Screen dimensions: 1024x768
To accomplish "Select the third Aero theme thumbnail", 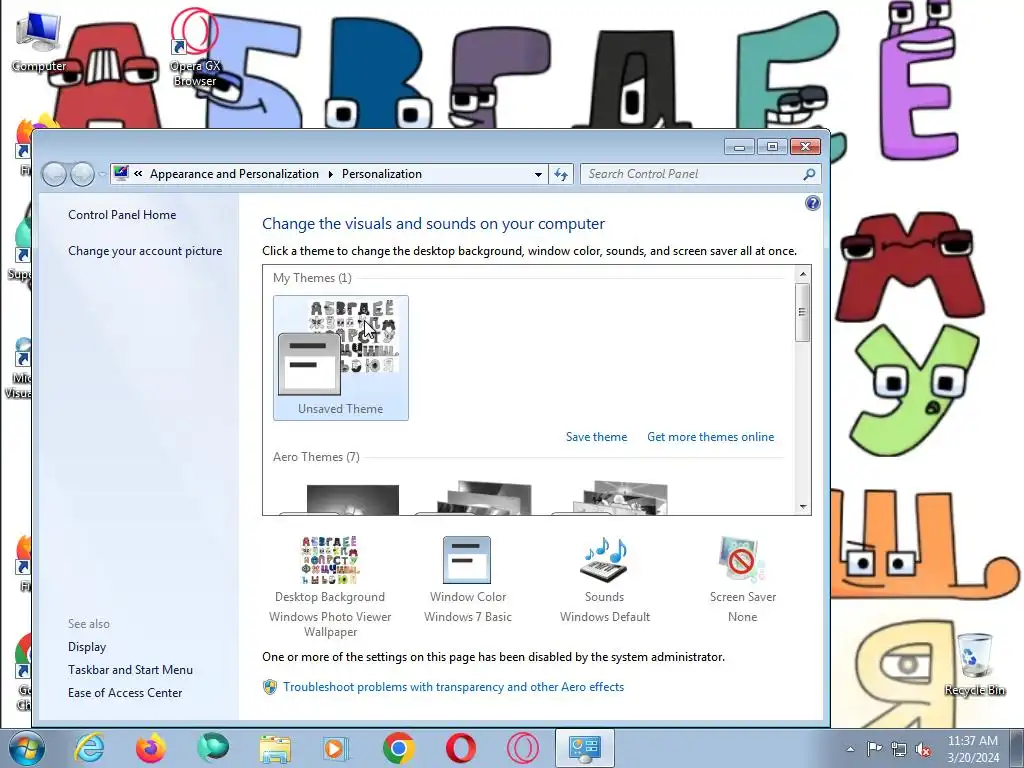I will pos(611,498).
